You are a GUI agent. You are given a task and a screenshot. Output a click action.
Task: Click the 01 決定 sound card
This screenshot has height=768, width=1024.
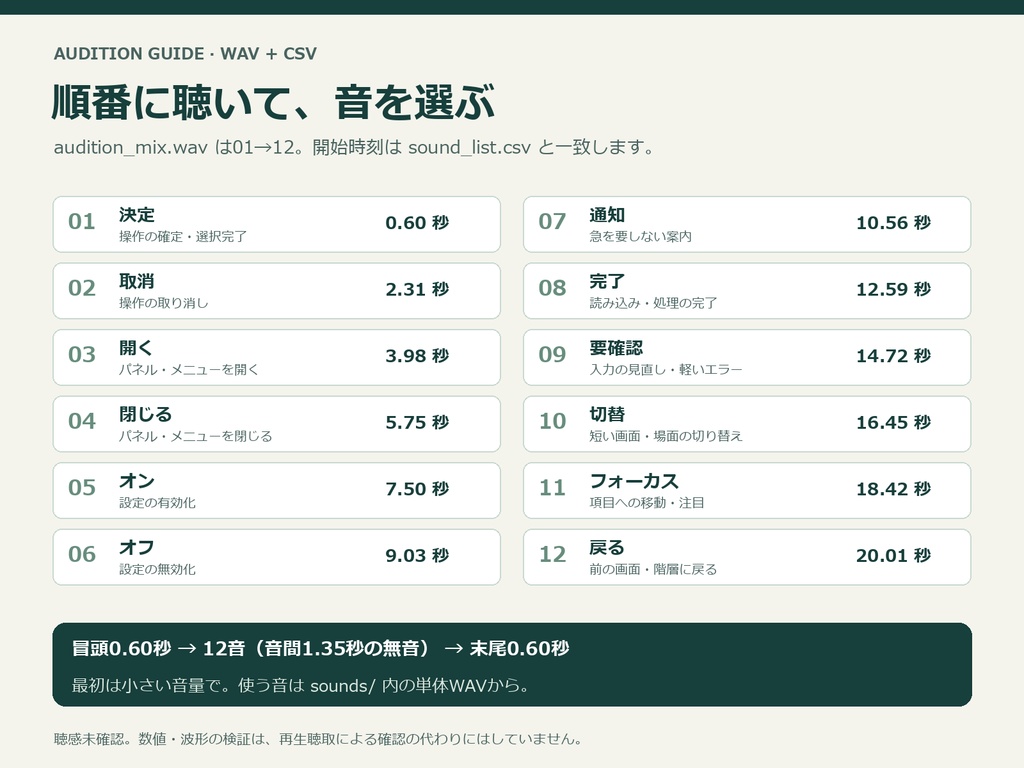click(x=276, y=224)
